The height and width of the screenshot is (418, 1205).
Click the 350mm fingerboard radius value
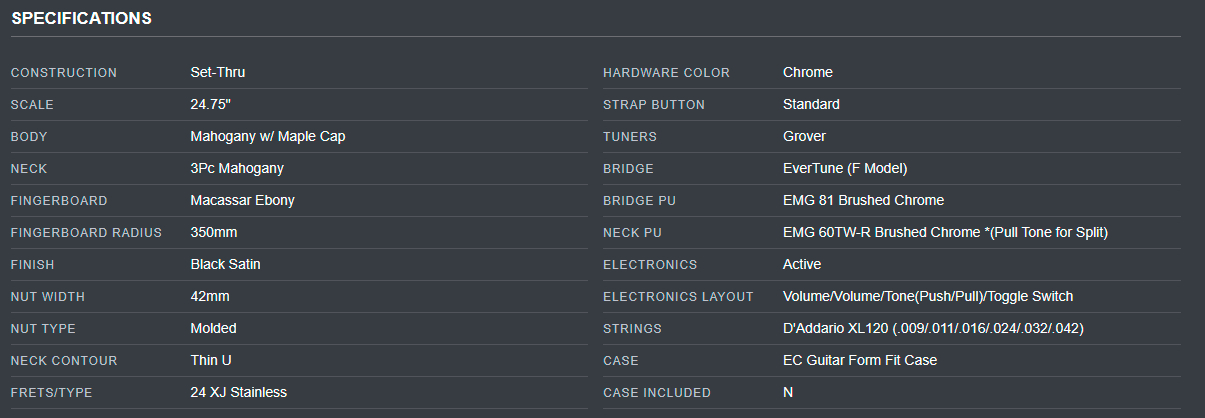pos(213,232)
